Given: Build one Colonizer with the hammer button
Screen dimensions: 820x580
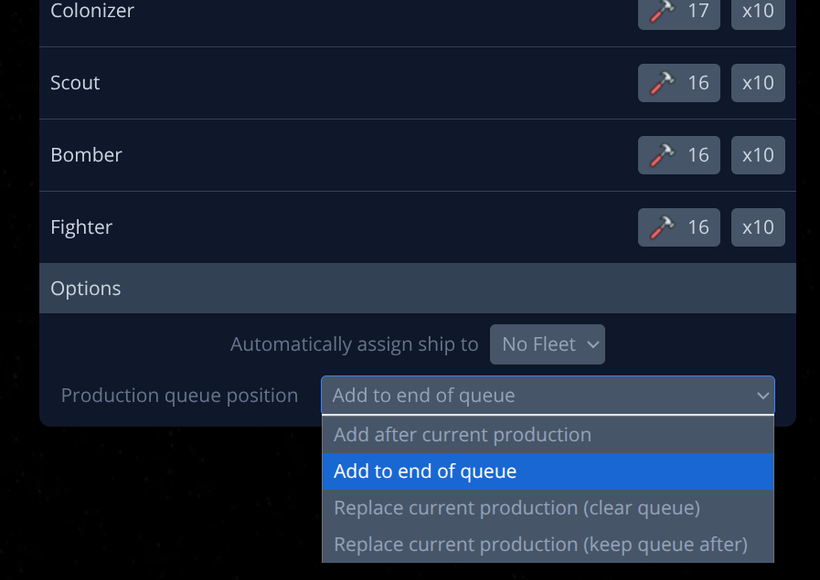Looking at the screenshot, I should (679, 12).
